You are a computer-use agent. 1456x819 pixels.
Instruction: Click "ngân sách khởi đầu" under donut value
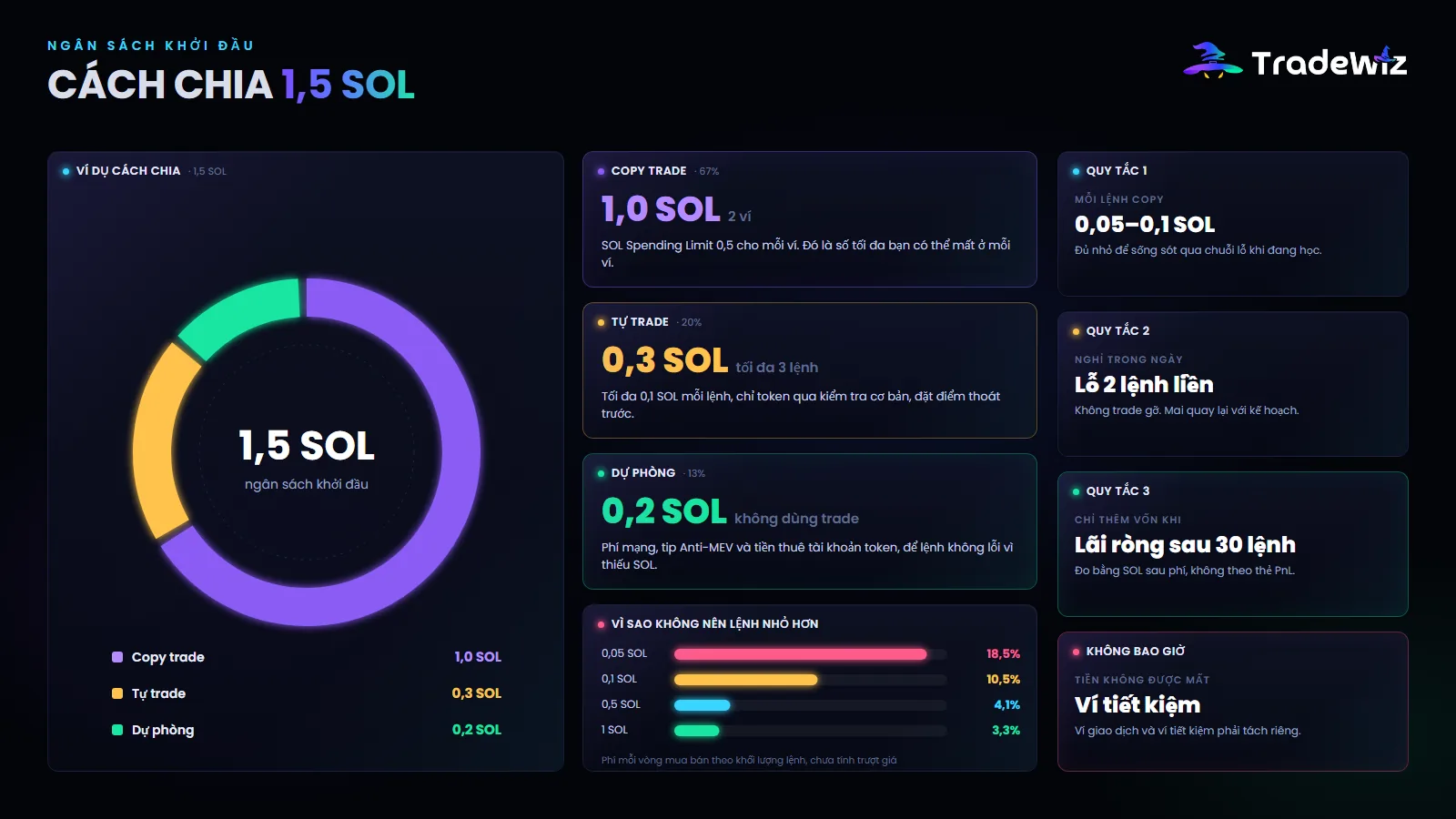pos(307,484)
